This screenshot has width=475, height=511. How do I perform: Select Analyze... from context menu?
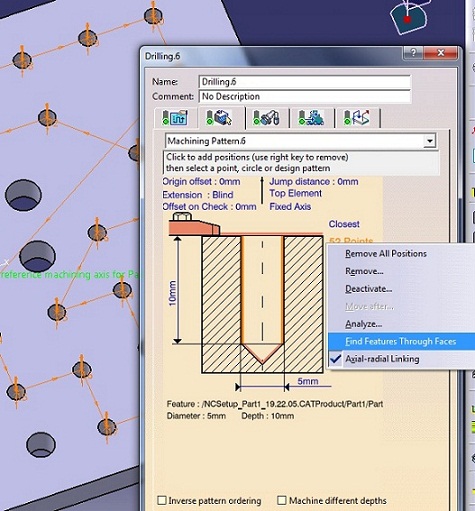(364, 324)
